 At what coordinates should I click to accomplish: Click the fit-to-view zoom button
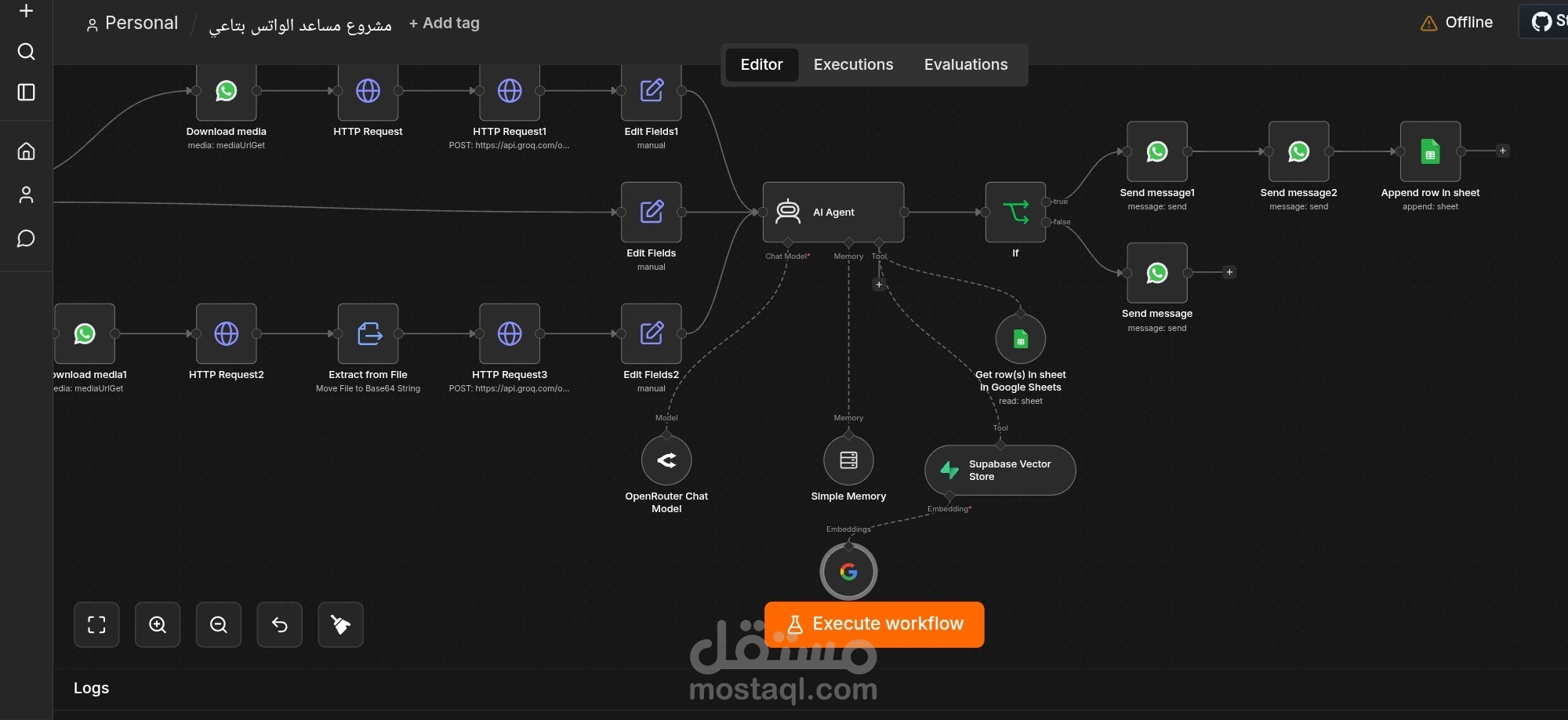click(x=96, y=624)
